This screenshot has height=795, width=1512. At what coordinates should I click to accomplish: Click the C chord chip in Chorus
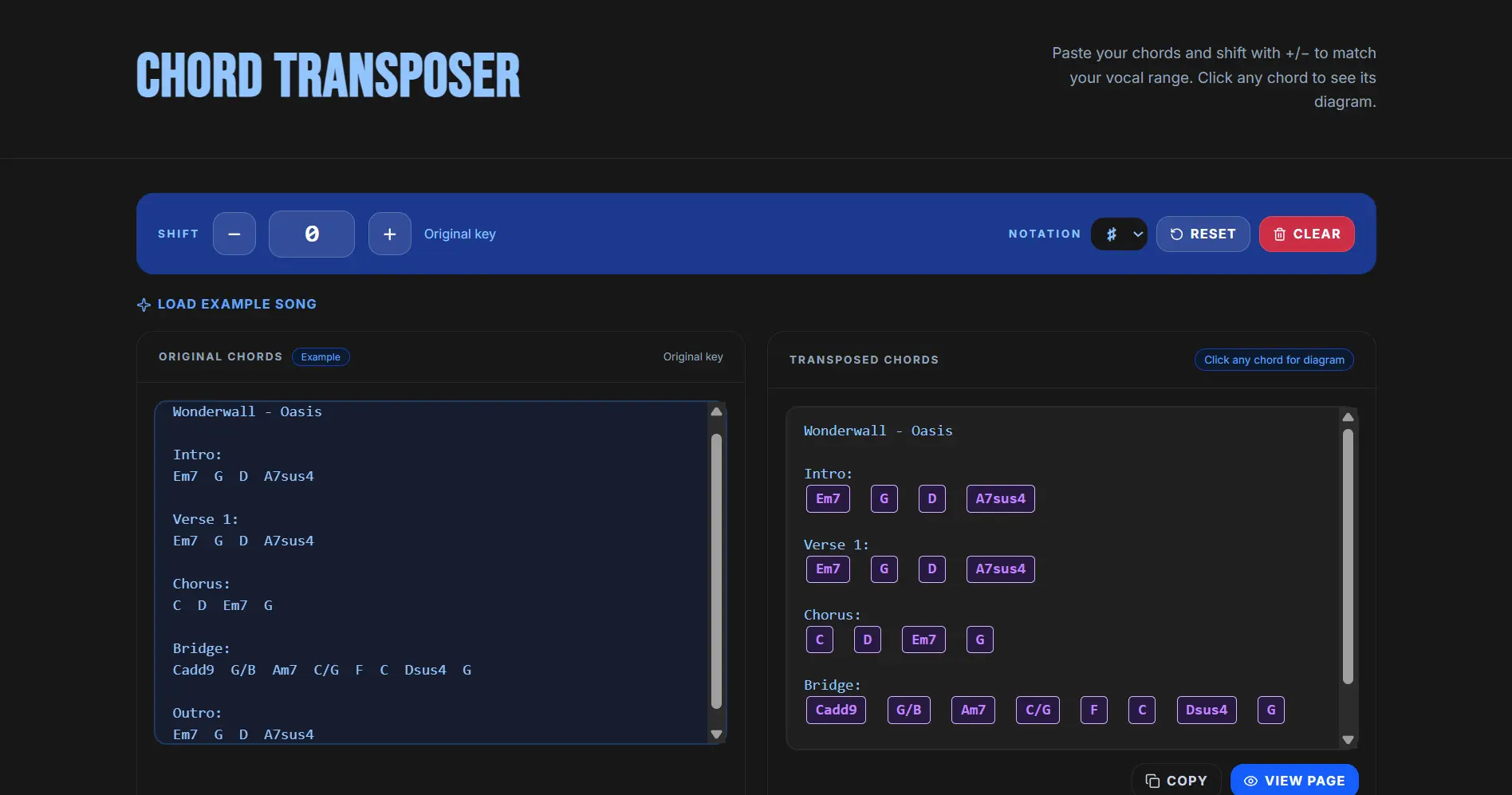820,640
